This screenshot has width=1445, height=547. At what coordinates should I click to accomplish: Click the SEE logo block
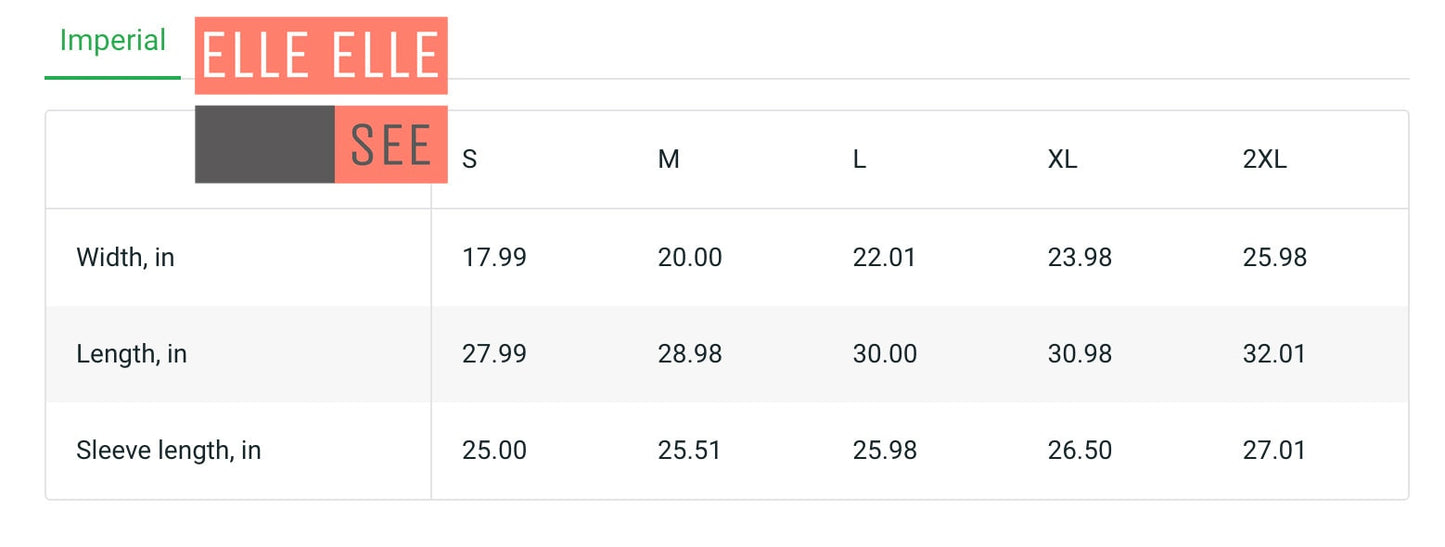(x=391, y=144)
